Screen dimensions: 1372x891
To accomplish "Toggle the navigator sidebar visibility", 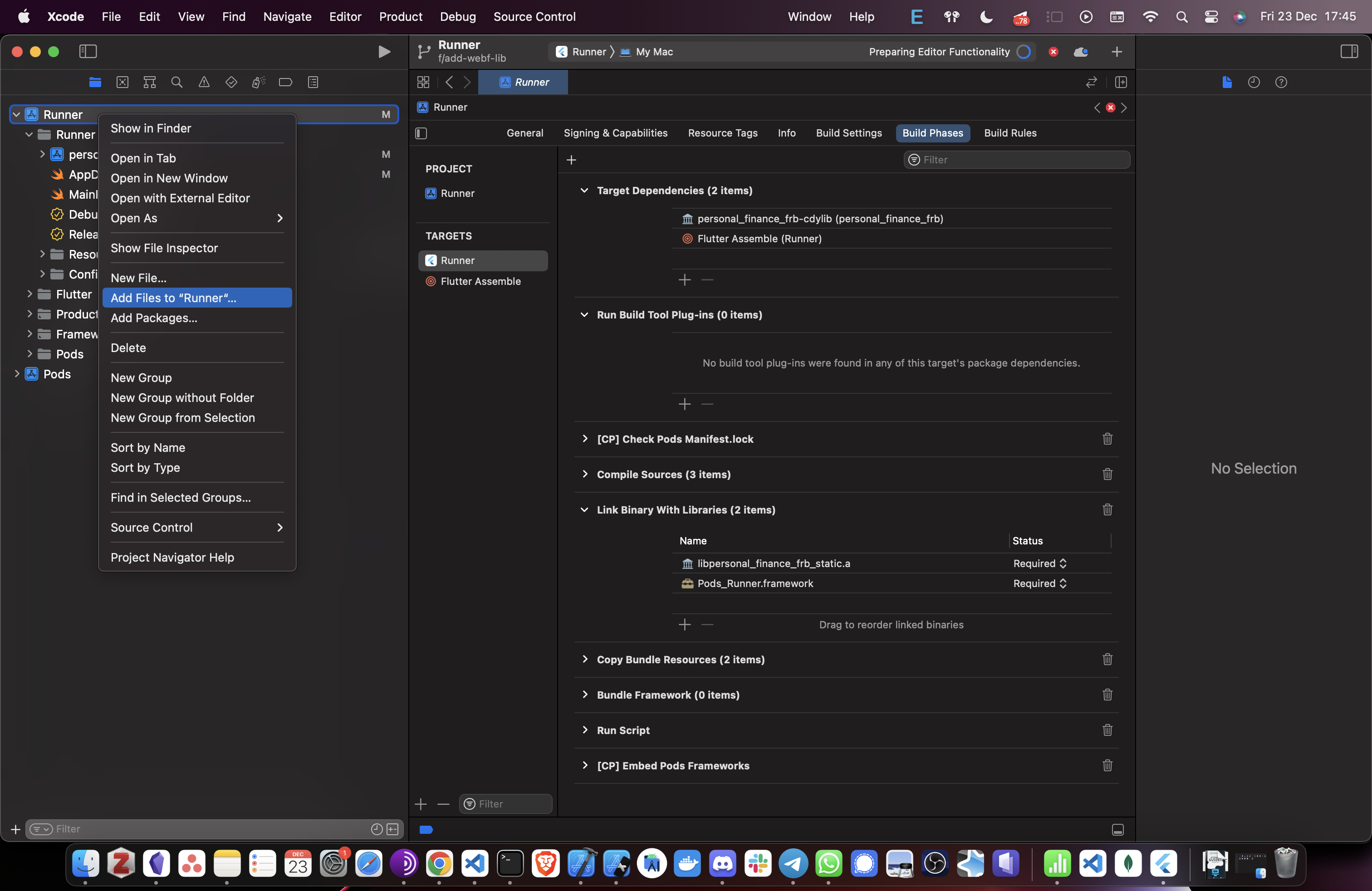I will [88, 52].
